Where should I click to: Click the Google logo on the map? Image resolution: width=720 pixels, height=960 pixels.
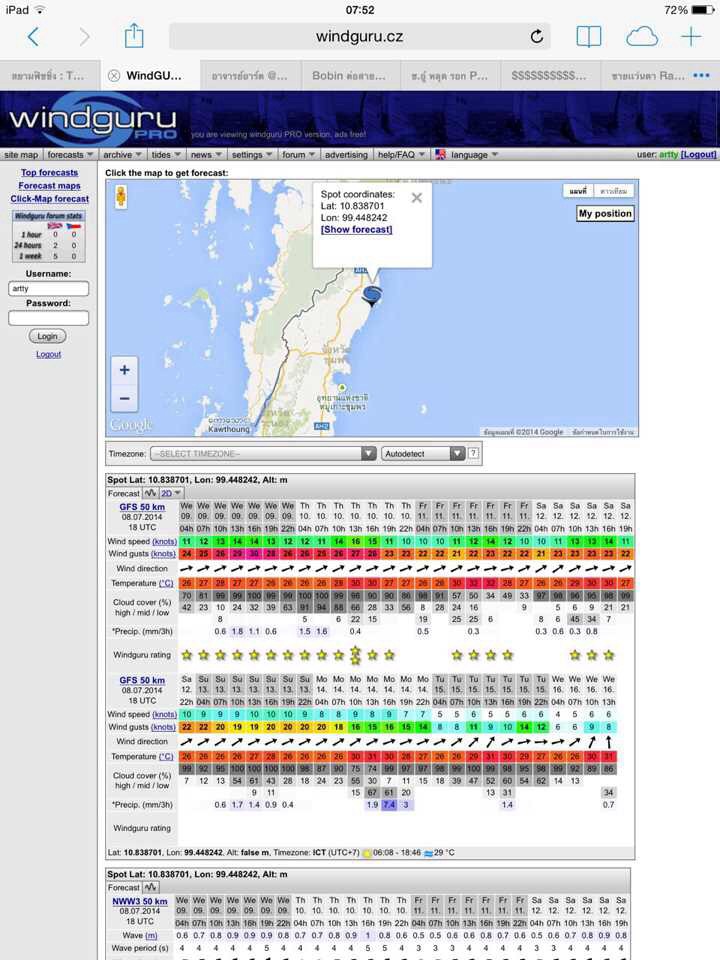click(x=130, y=424)
